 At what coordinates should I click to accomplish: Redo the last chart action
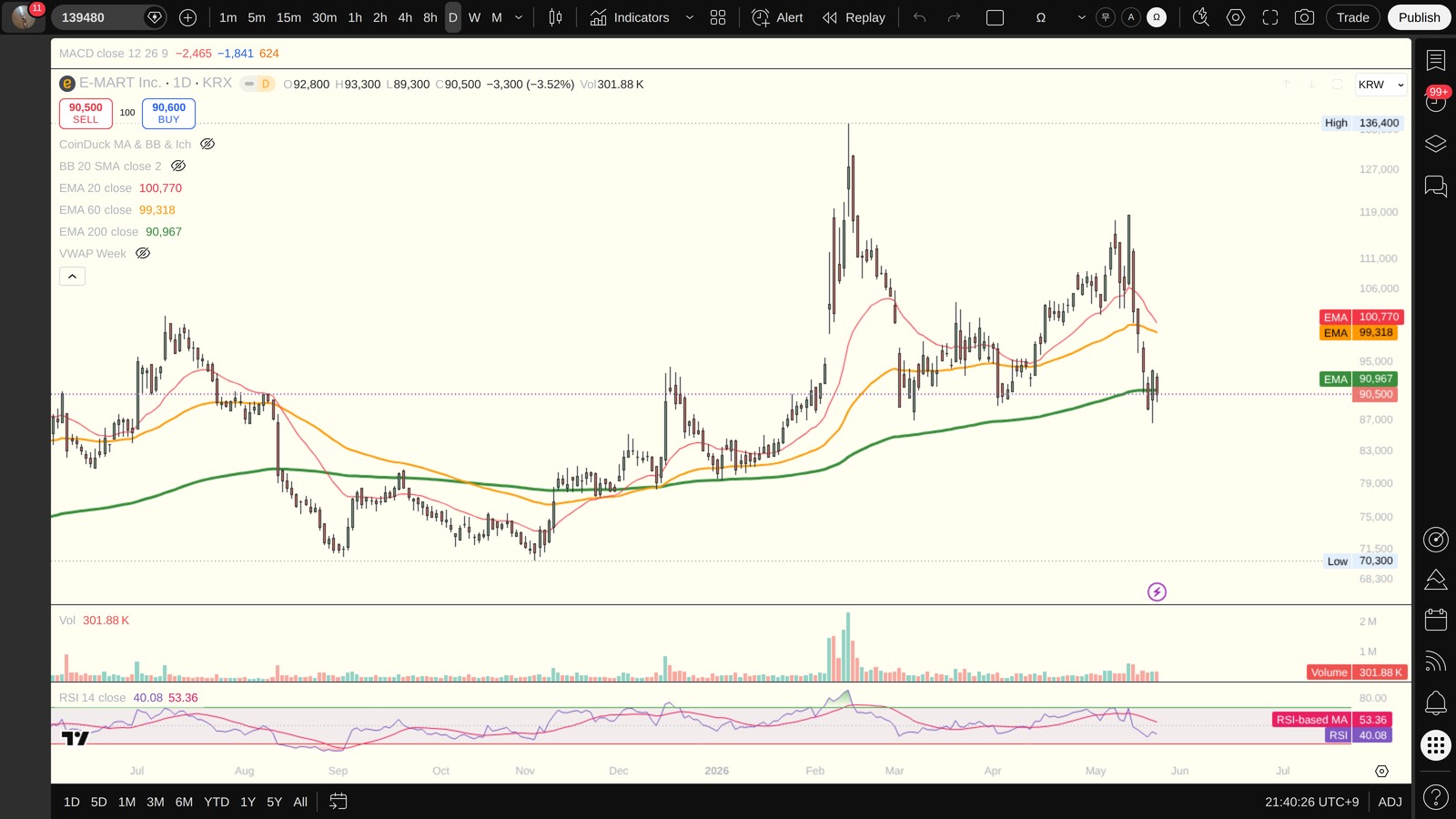point(954,17)
